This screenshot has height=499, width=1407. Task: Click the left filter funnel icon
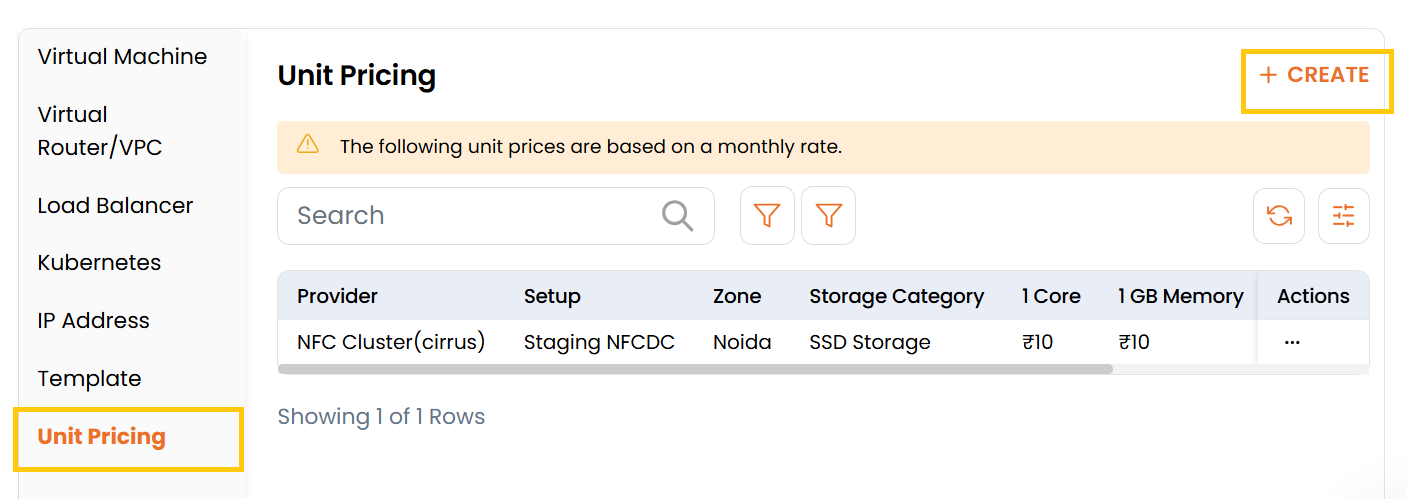point(767,216)
